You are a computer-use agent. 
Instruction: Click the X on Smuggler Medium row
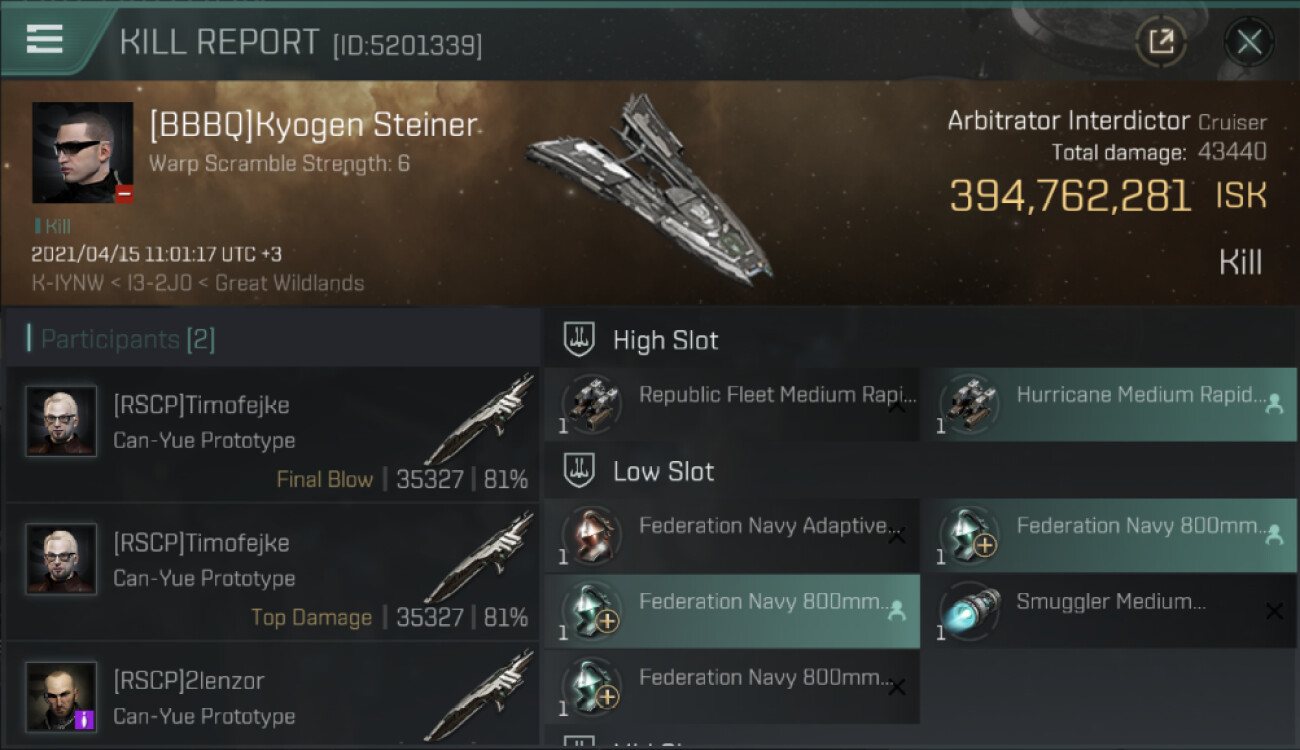(1273, 611)
